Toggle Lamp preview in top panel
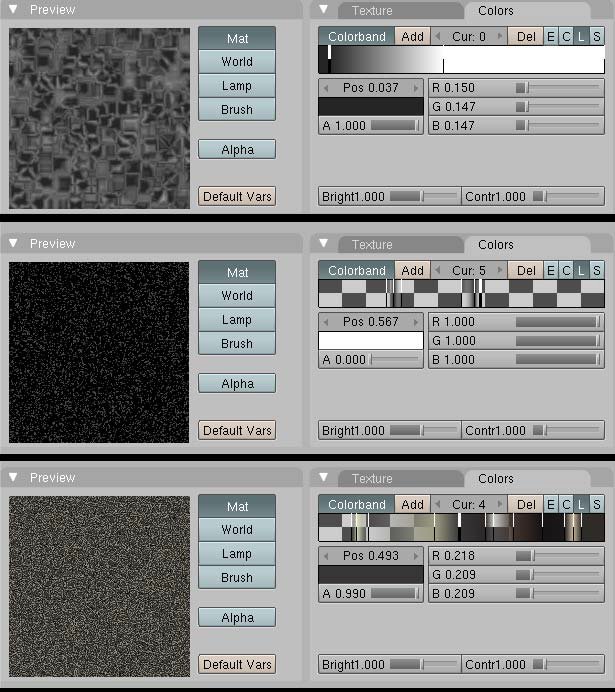The height and width of the screenshot is (692, 615). click(x=237, y=86)
